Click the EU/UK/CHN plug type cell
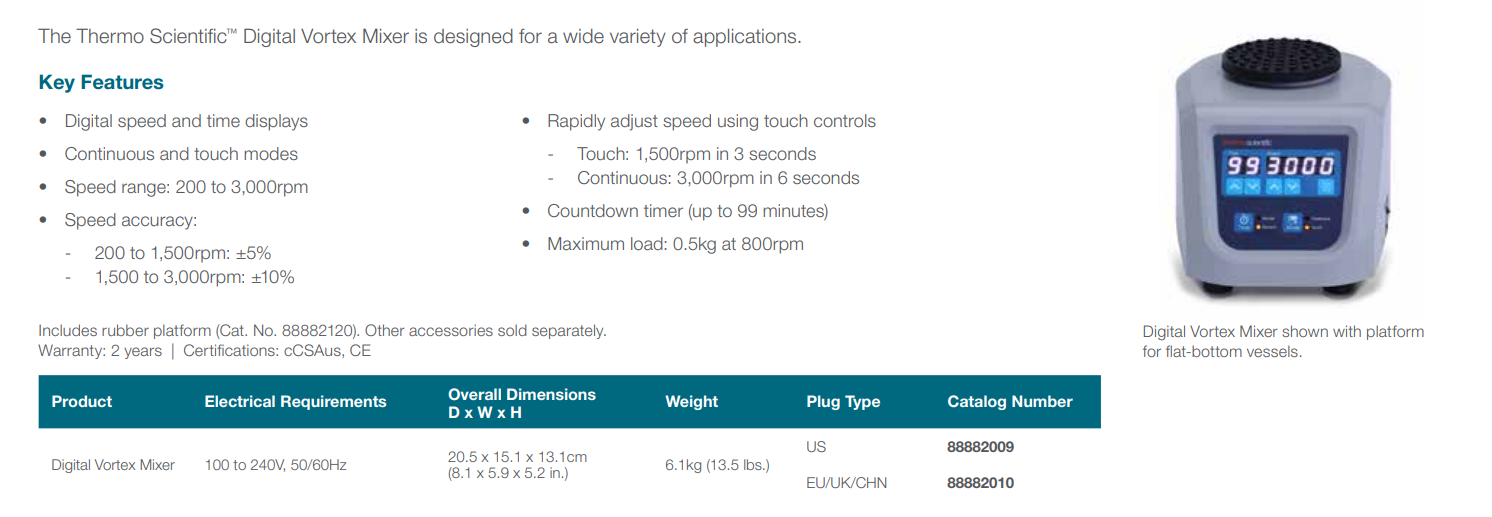The width and height of the screenshot is (1492, 517). tap(846, 483)
